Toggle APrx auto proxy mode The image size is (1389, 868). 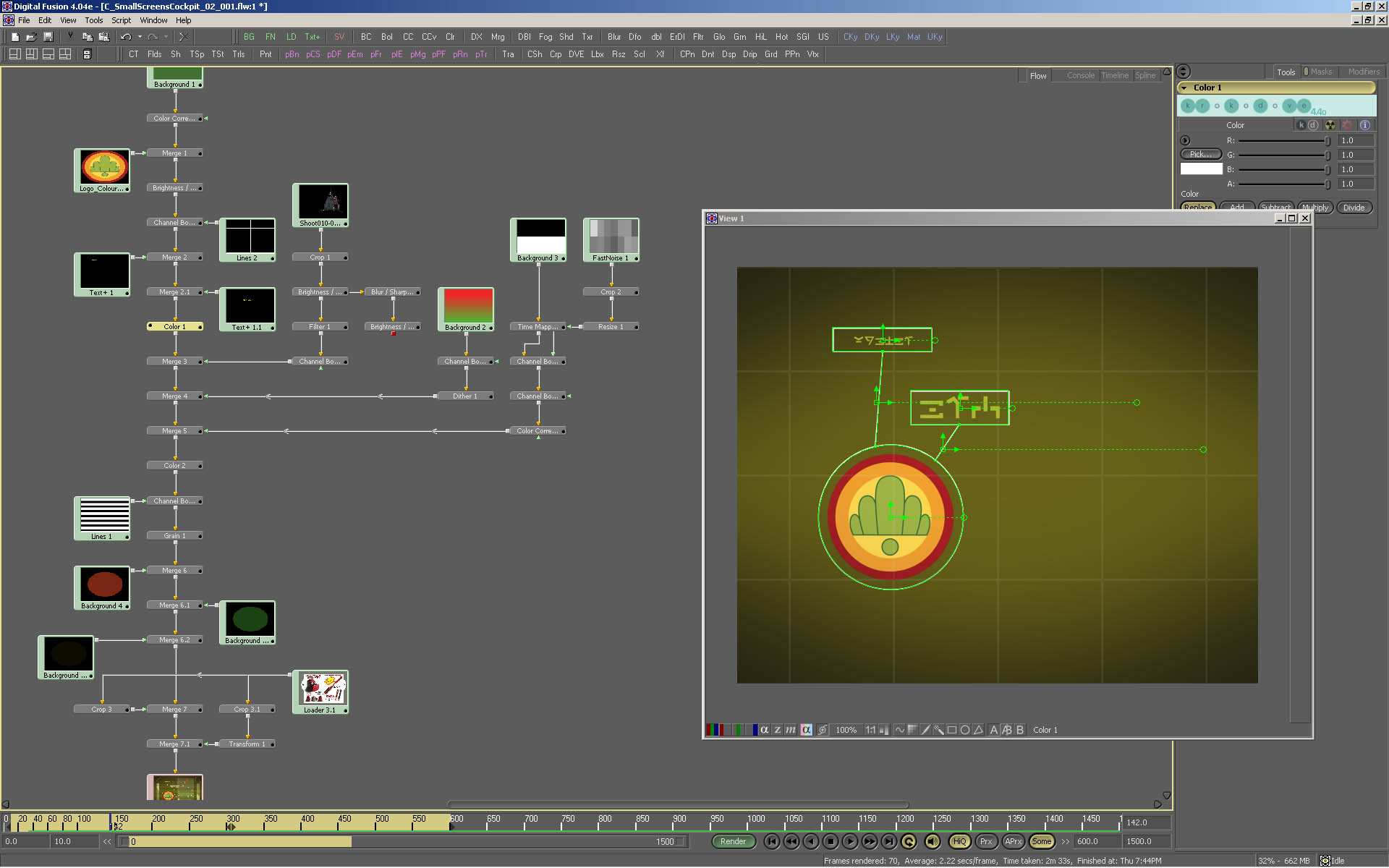(1014, 841)
